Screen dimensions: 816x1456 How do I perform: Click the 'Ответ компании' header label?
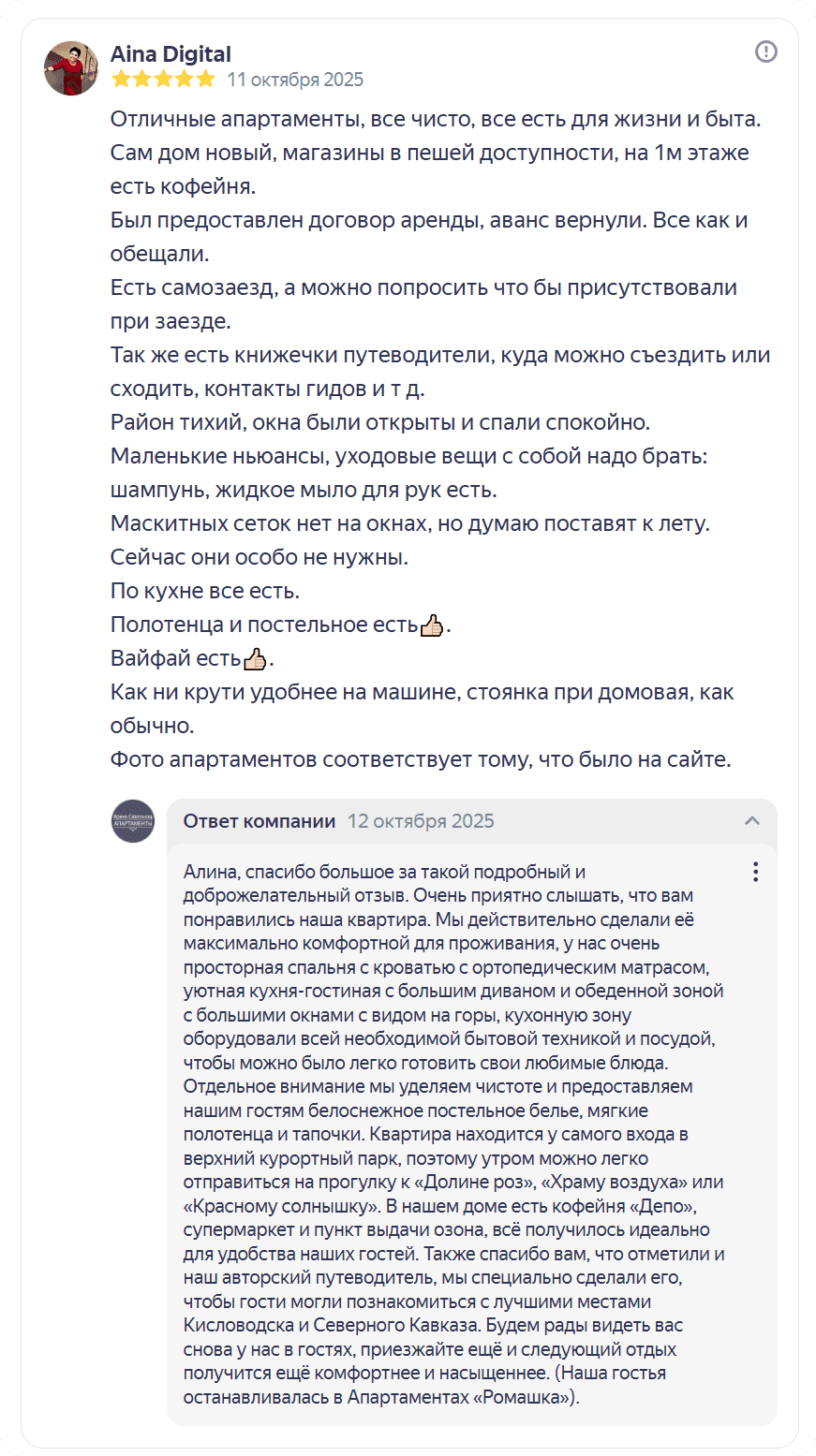[260, 821]
